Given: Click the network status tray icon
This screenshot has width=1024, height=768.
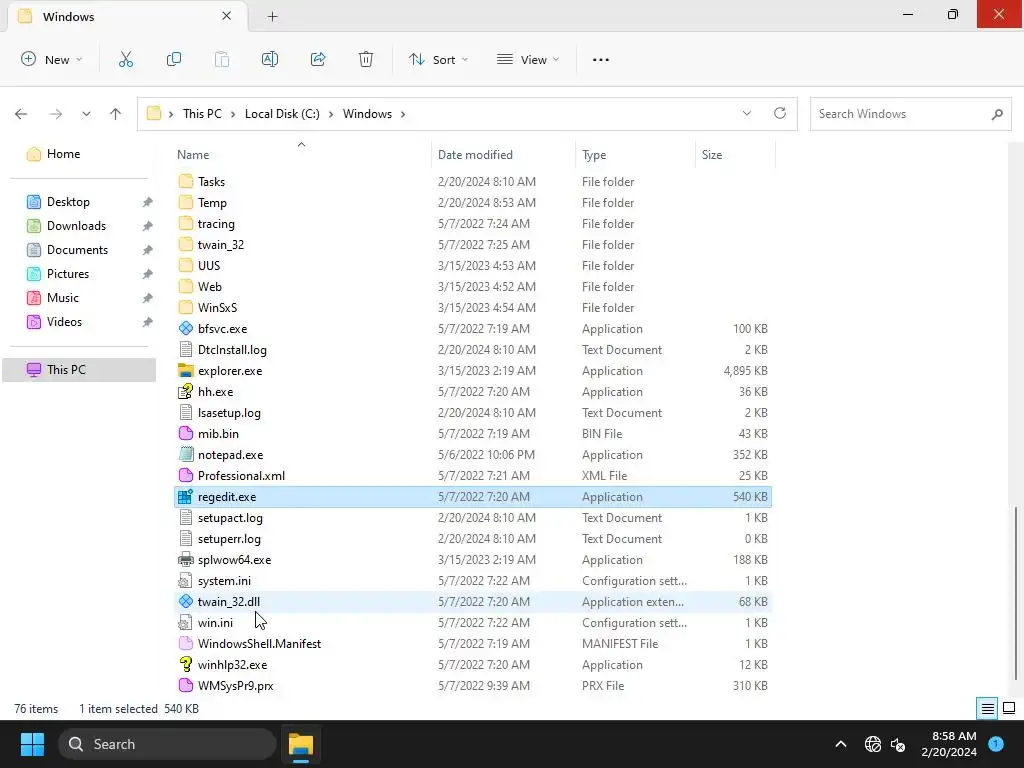Looking at the screenshot, I should pos(873,744).
